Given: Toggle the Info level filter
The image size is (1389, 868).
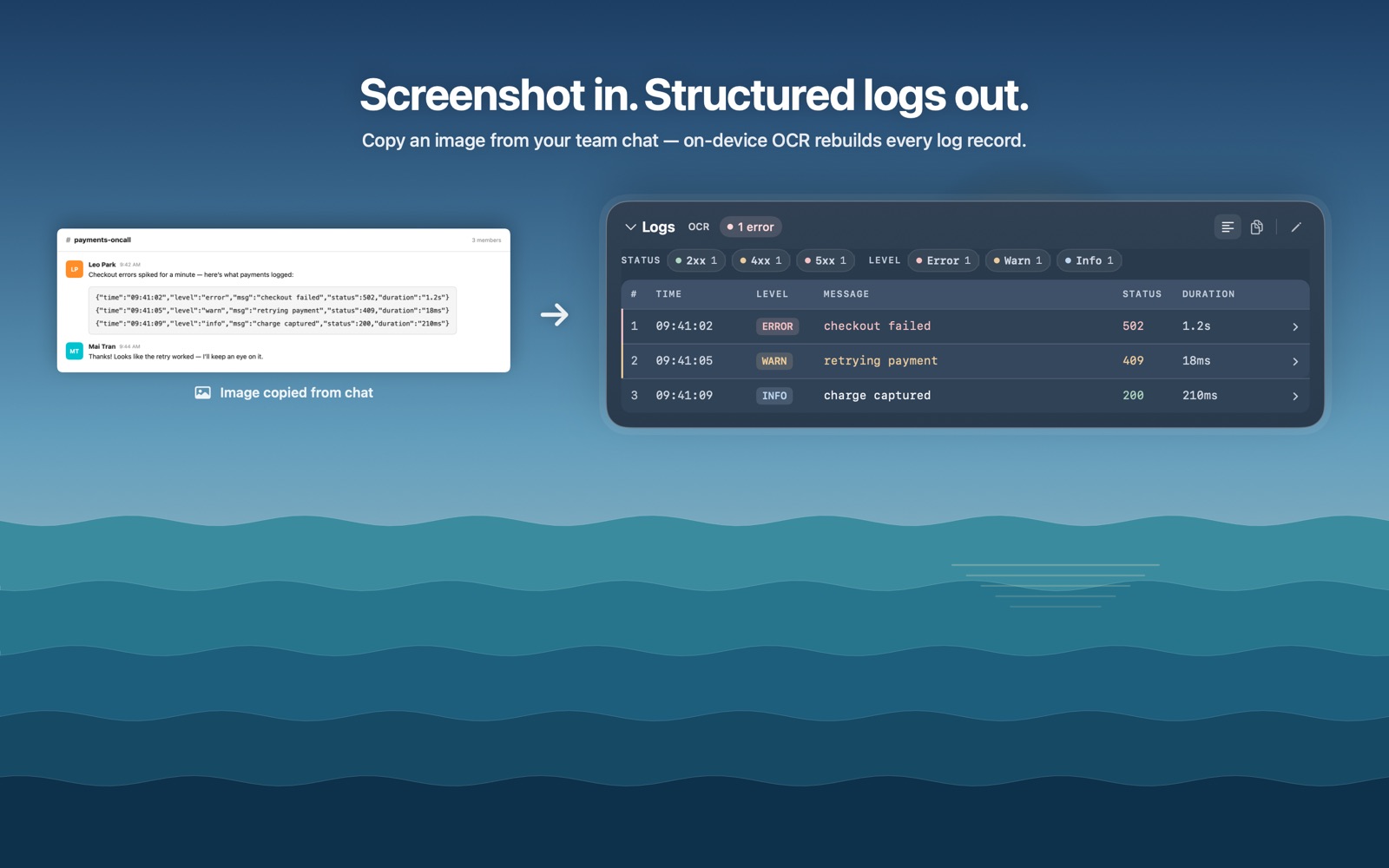Looking at the screenshot, I should [x=1089, y=260].
